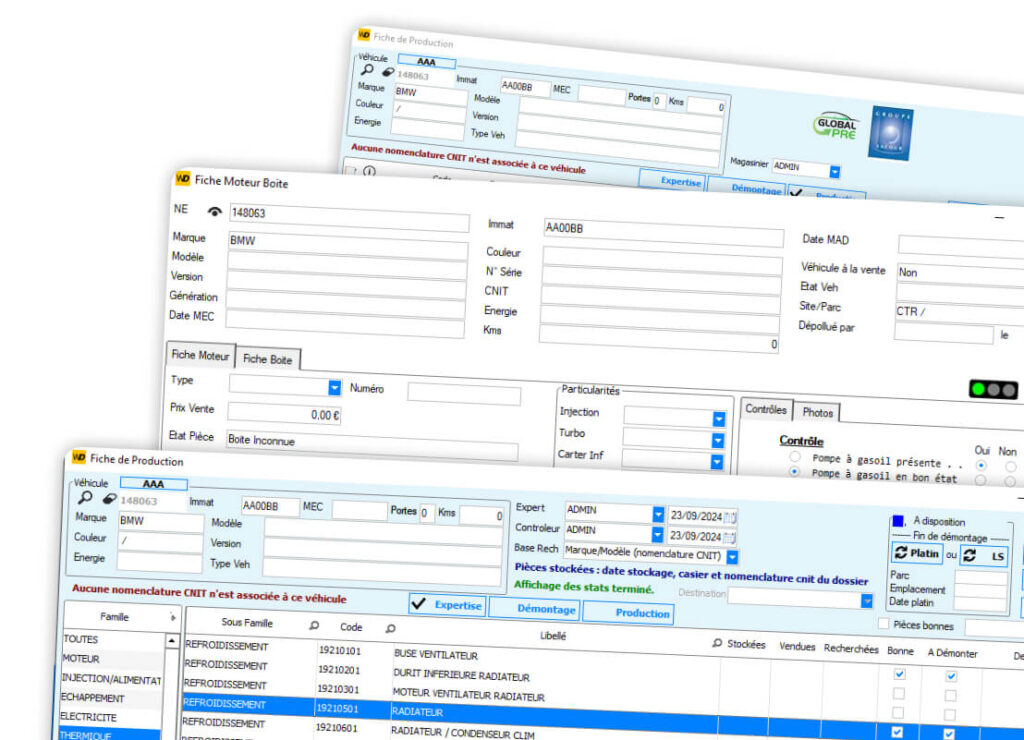The width and height of the screenshot is (1024, 740).
Task: Click the Numéro field in Fiche Moteur tab
Action: pos(464,394)
